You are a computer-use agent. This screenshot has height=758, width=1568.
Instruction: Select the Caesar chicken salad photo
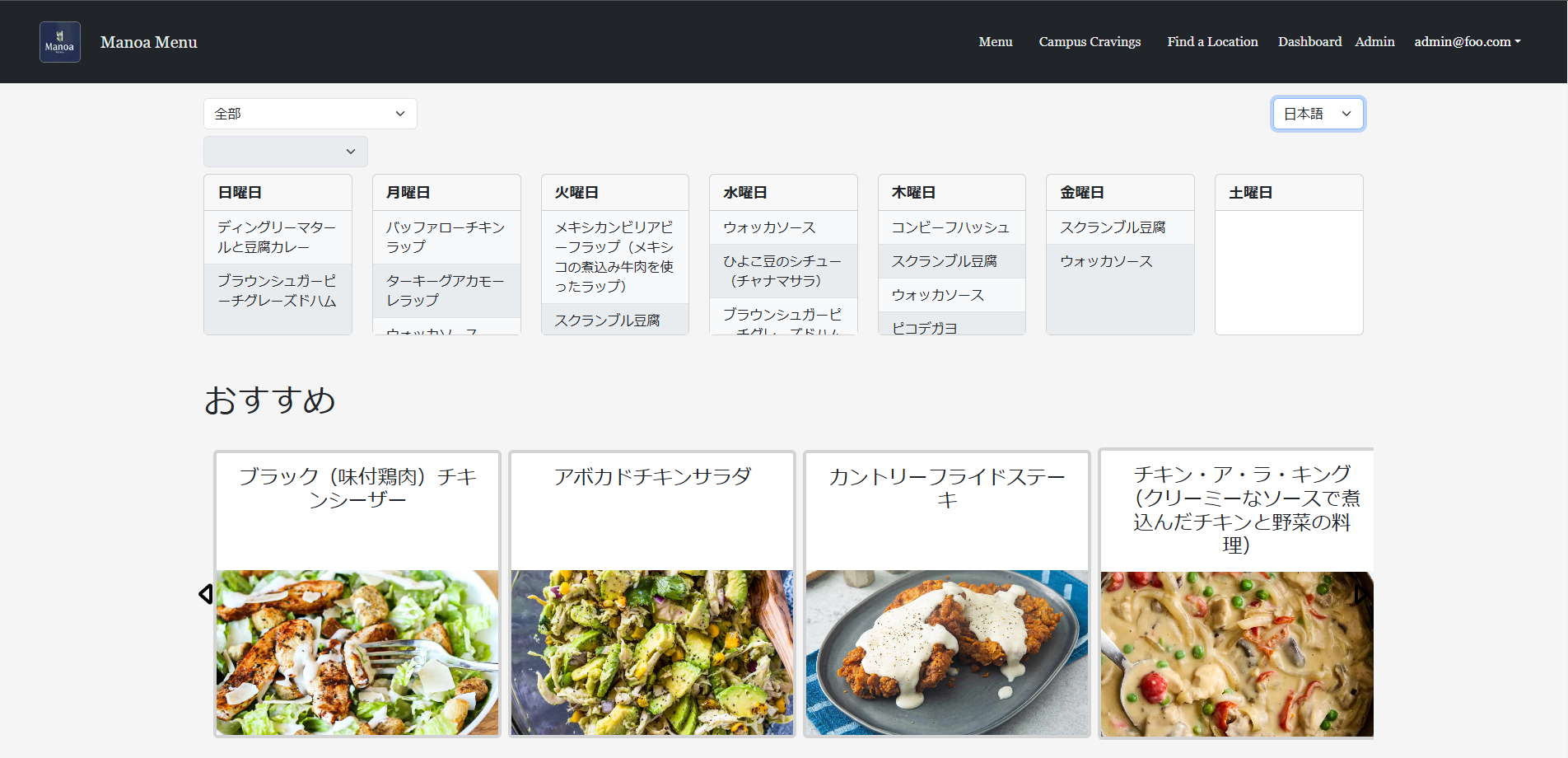pos(357,652)
